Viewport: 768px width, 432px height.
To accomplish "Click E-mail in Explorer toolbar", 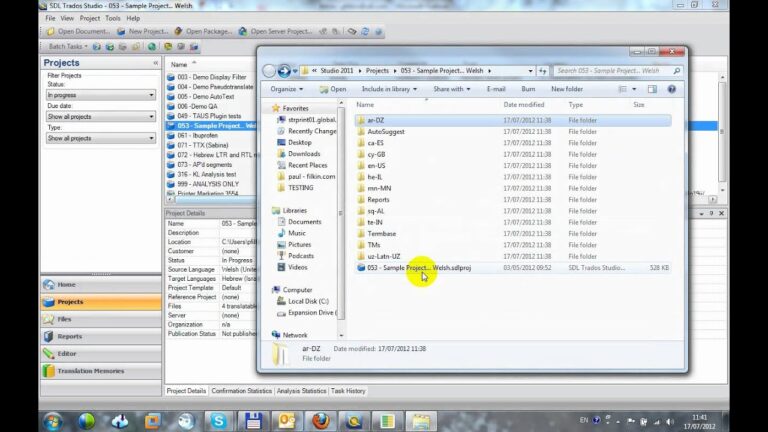I will [496, 89].
